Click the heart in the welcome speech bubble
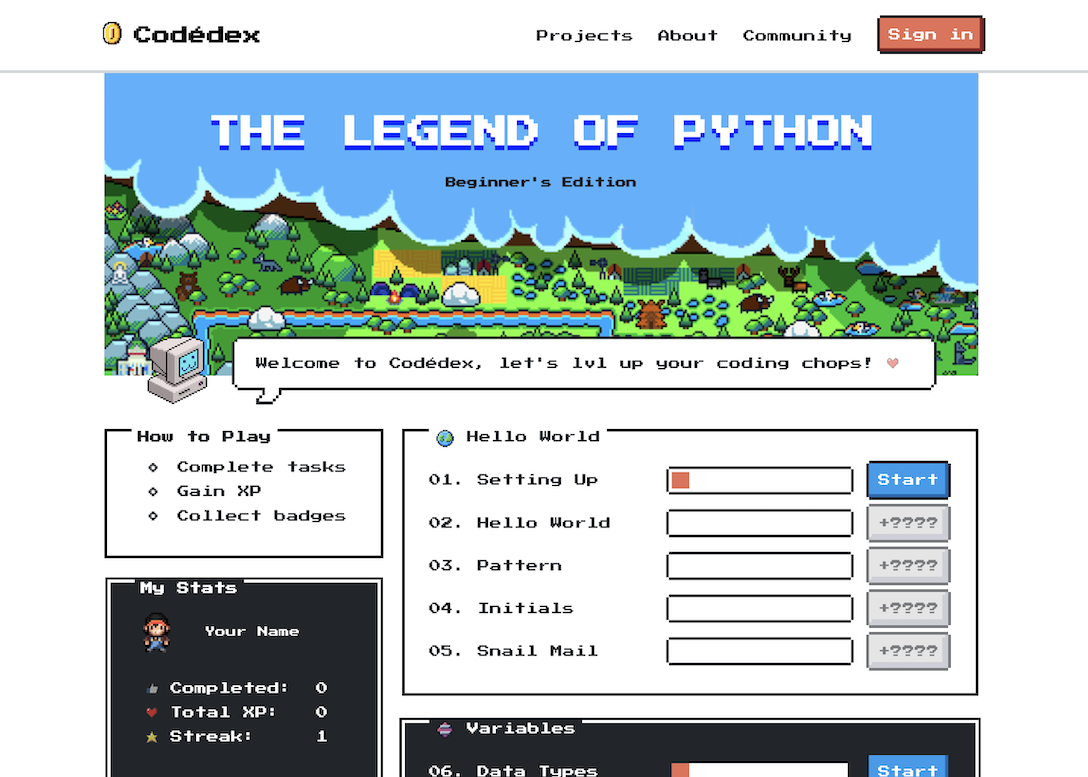The image size is (1088, 777). pos(892,363)
